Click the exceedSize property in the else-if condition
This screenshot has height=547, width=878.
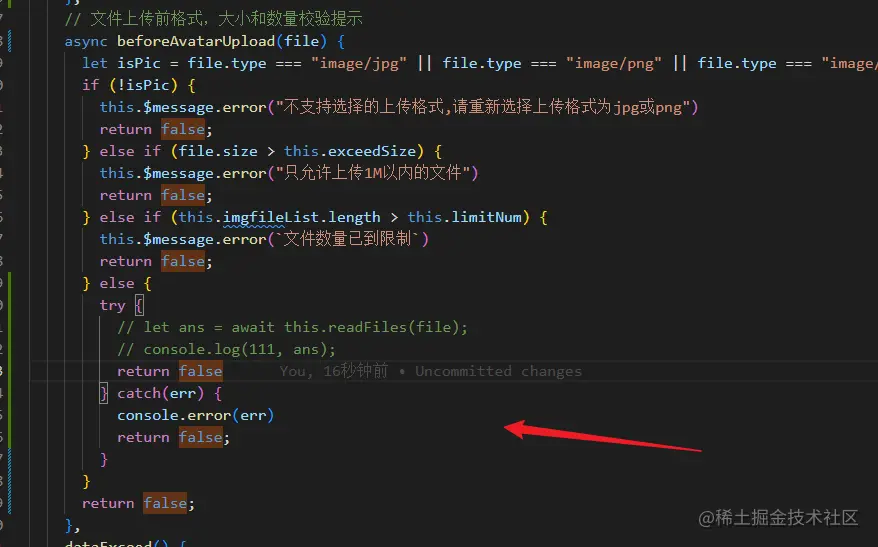pyautogui.click(x=372, y=151)
